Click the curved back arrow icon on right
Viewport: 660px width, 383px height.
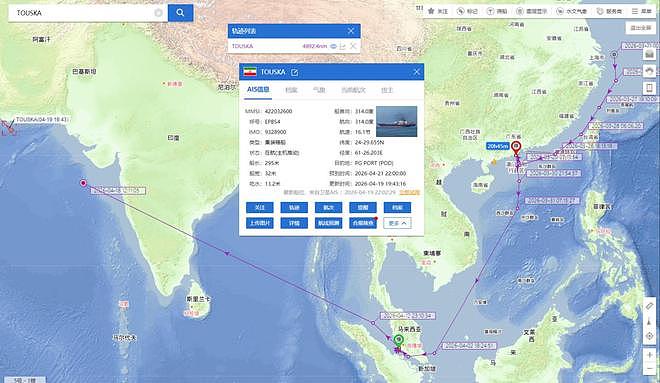pyautogui.click(x=649, y=71)
